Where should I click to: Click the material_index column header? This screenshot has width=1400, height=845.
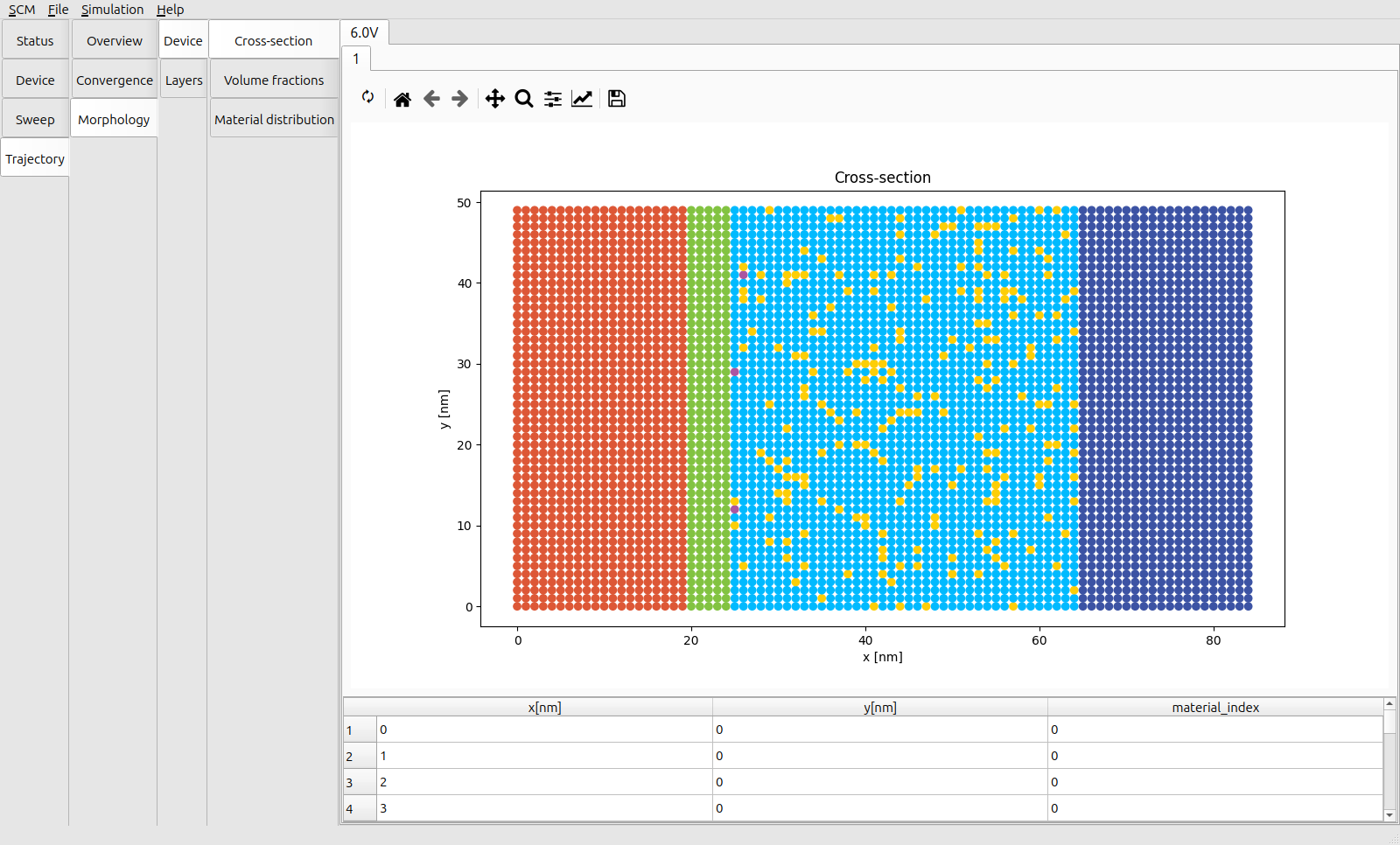coord(1214,708)
